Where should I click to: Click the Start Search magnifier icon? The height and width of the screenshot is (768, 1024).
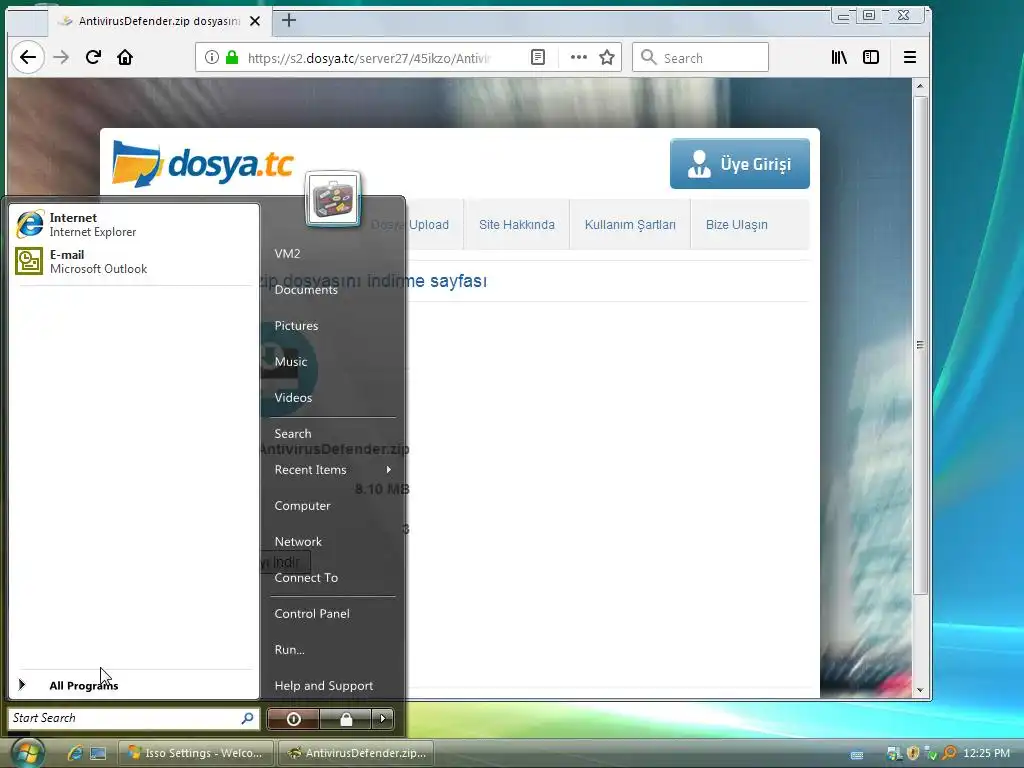(x=248, y=718)
